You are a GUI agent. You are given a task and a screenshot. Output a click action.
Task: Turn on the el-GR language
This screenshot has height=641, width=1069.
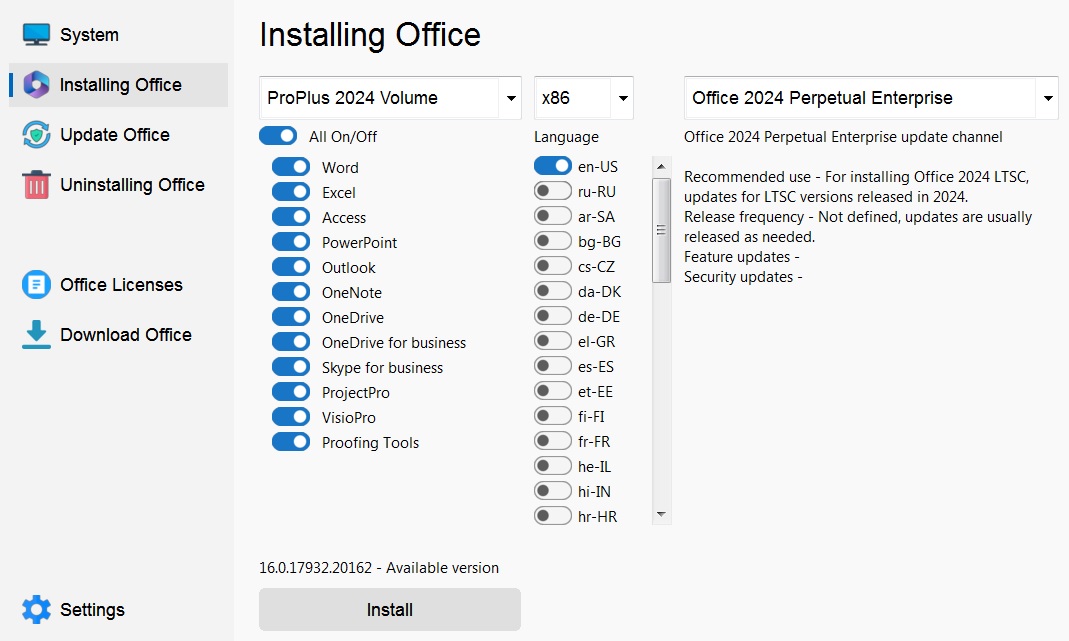[x=553, y=341]
